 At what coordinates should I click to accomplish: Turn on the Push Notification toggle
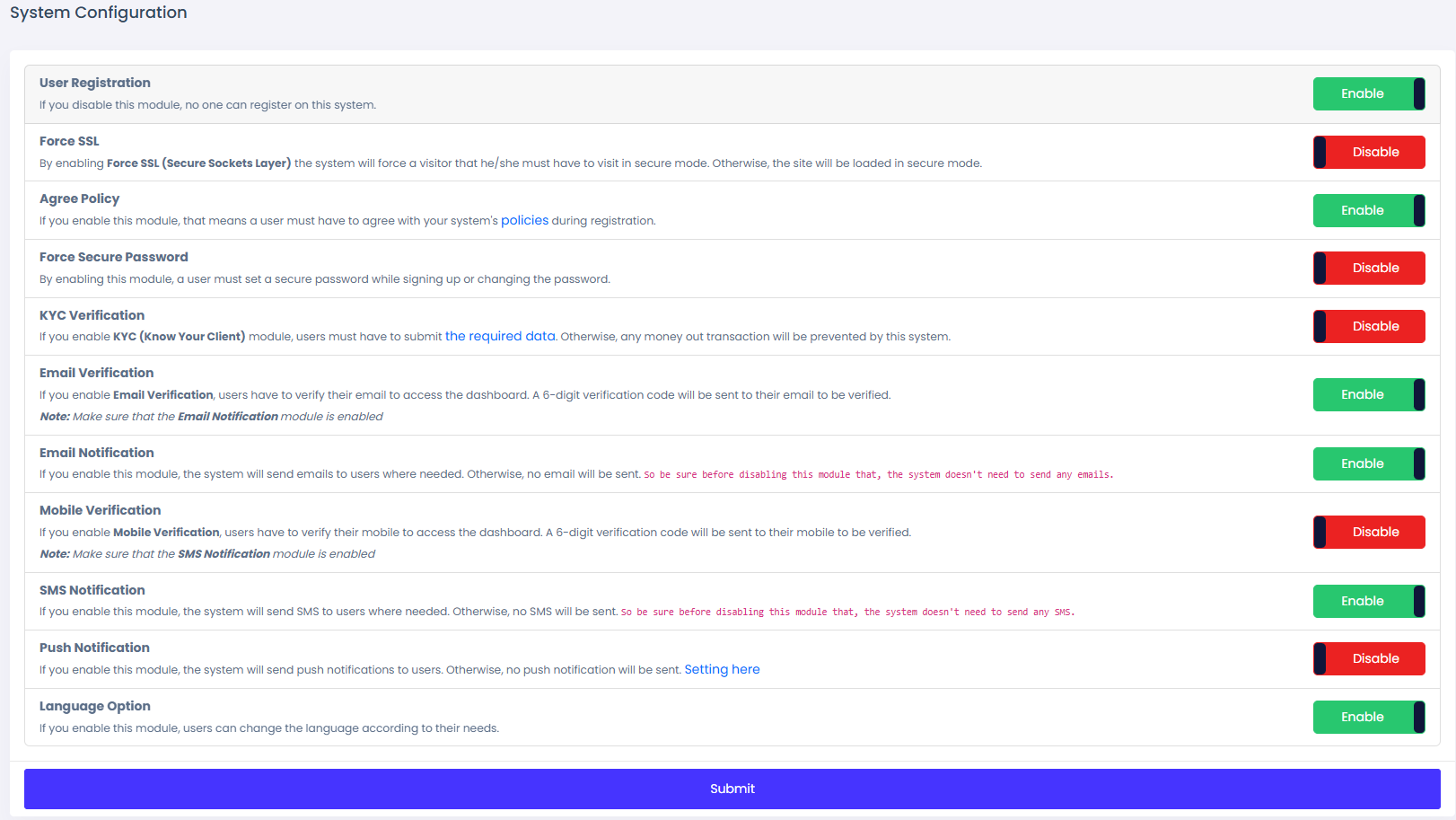1368,659
